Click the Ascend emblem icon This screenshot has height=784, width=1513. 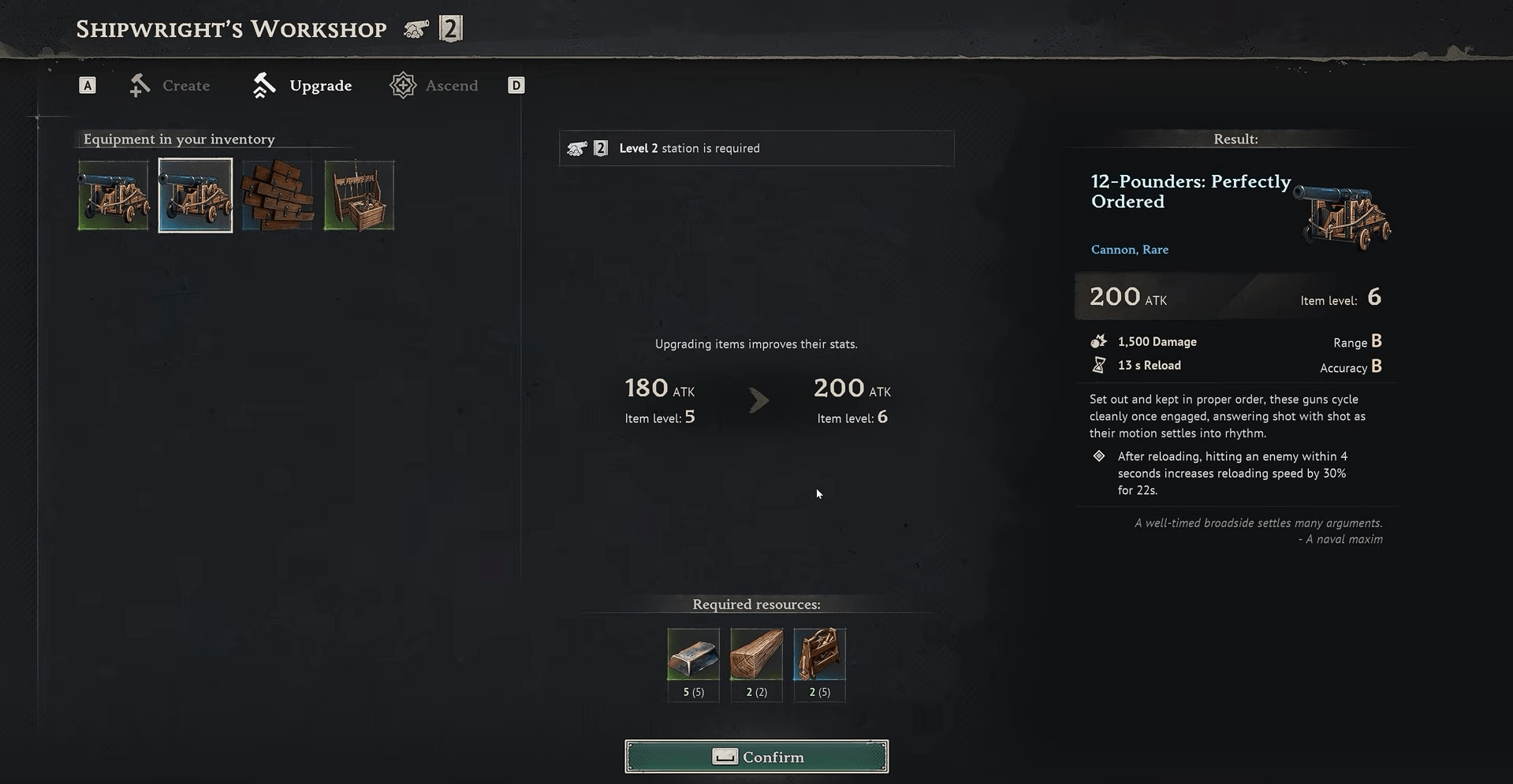click(402, 85)
